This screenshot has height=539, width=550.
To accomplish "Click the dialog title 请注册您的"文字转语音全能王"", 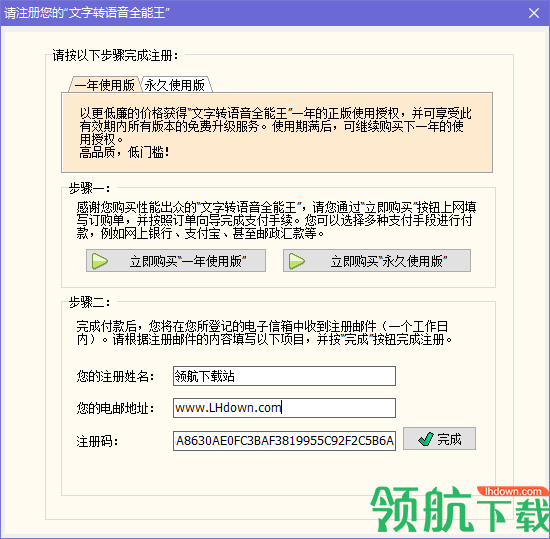I will (x=87, y=13).
